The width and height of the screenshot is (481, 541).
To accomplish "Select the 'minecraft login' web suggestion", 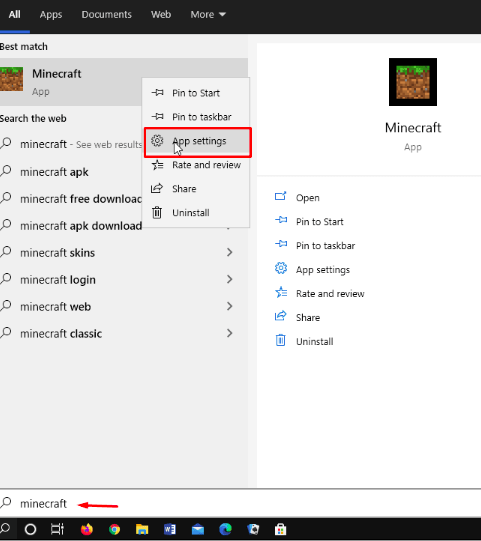I will coord(124,279).
